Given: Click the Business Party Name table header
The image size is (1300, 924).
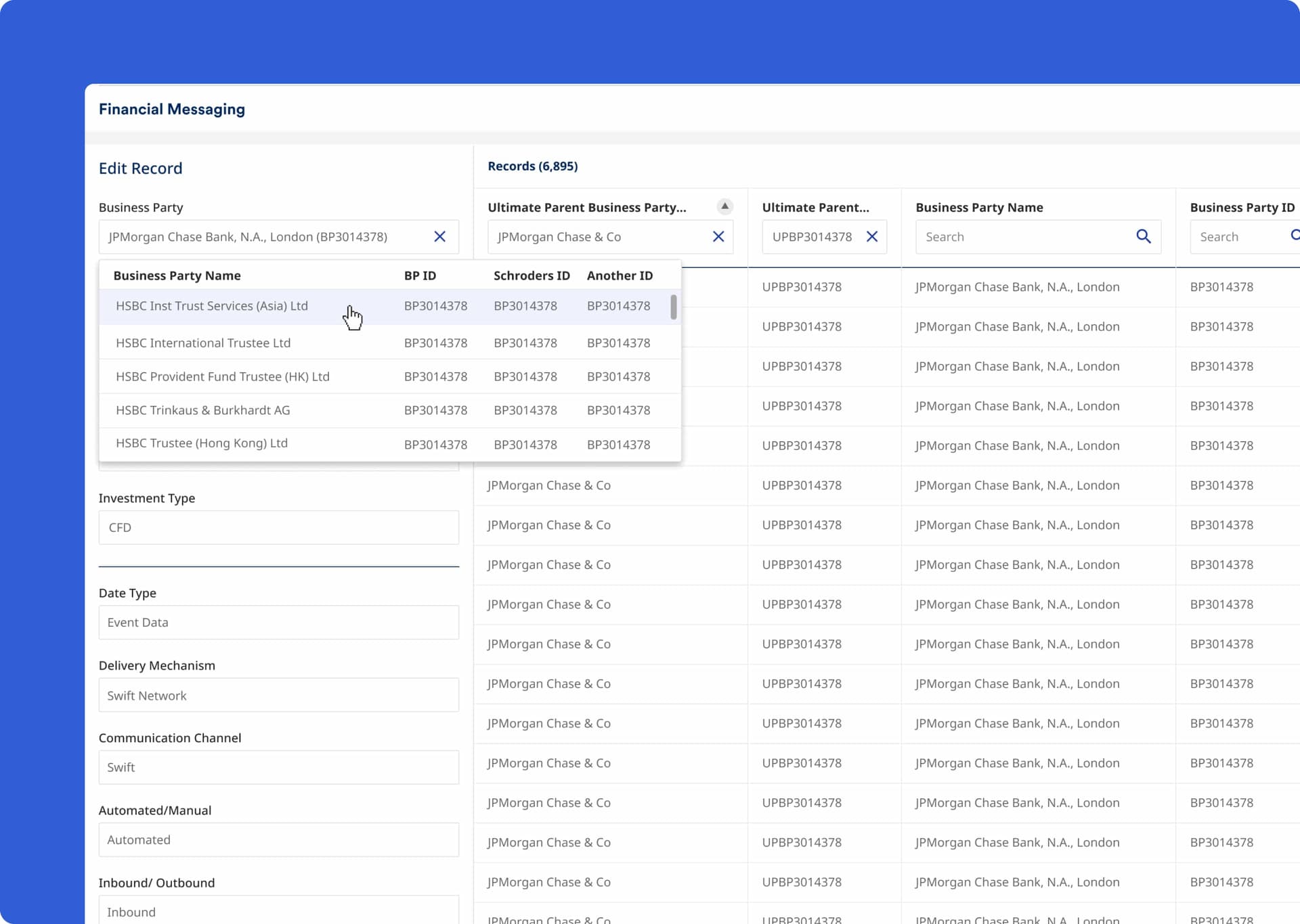Looking at the screenshot, I should point(979,207).
